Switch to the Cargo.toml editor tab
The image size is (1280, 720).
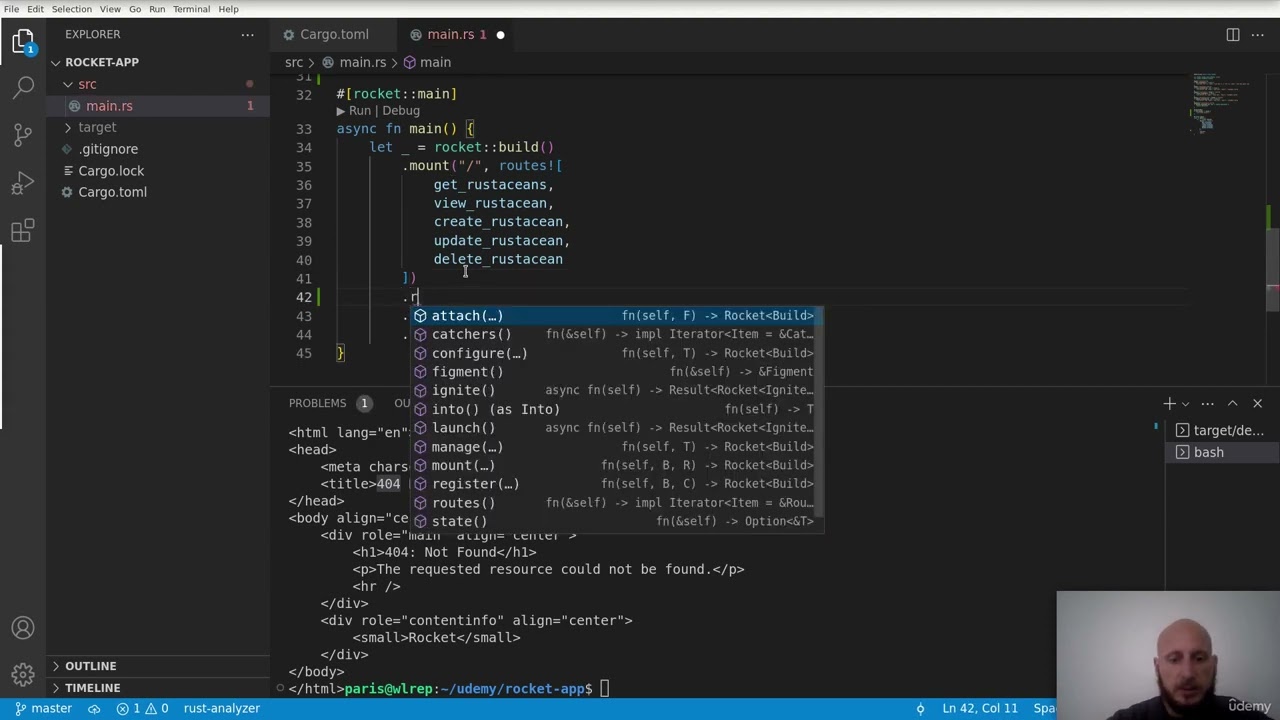[334, 34]
